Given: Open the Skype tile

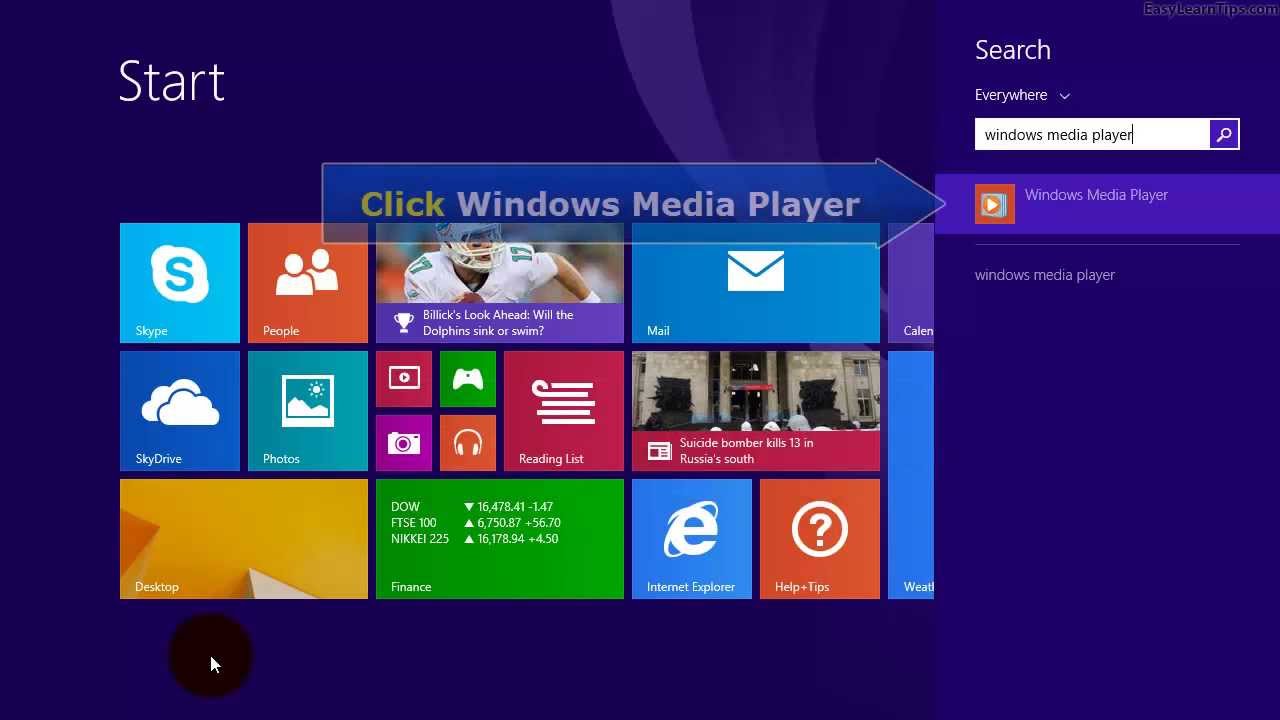Looking at the screenshot, I should click(180, 283).
